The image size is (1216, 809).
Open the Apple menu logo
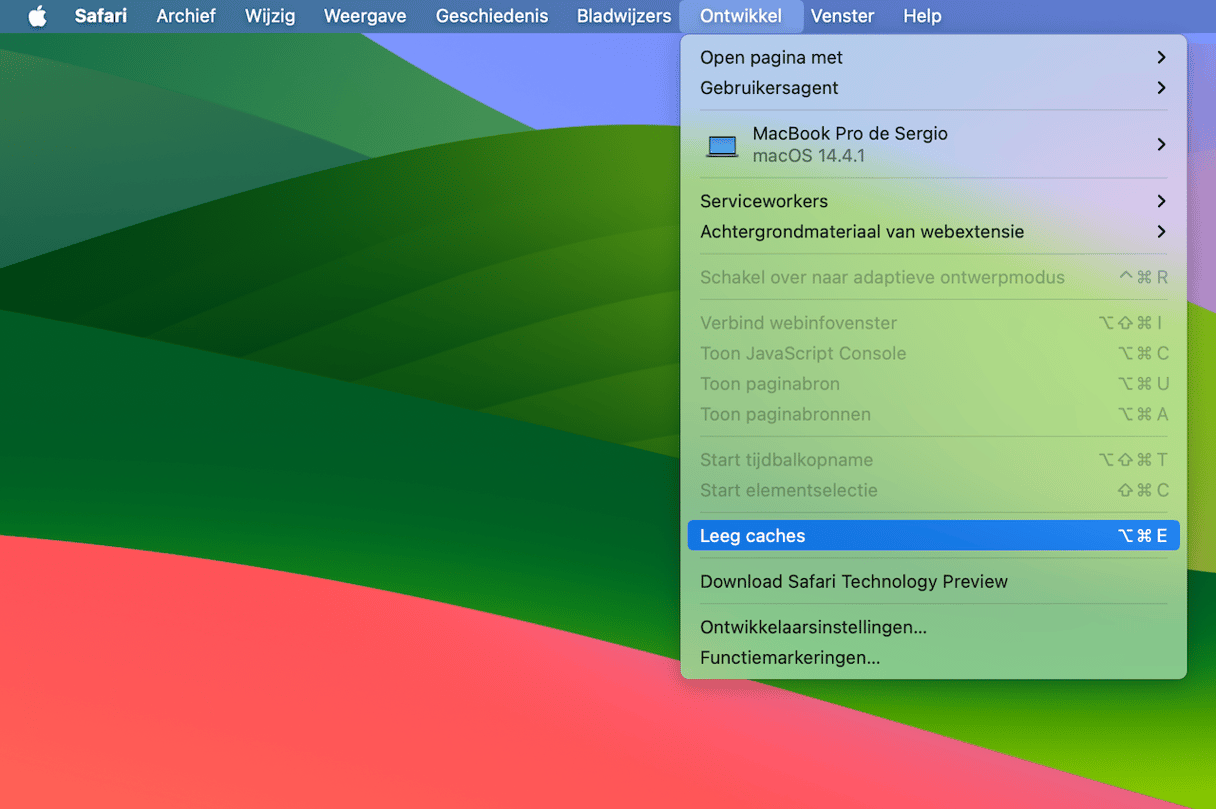(37, 16)
